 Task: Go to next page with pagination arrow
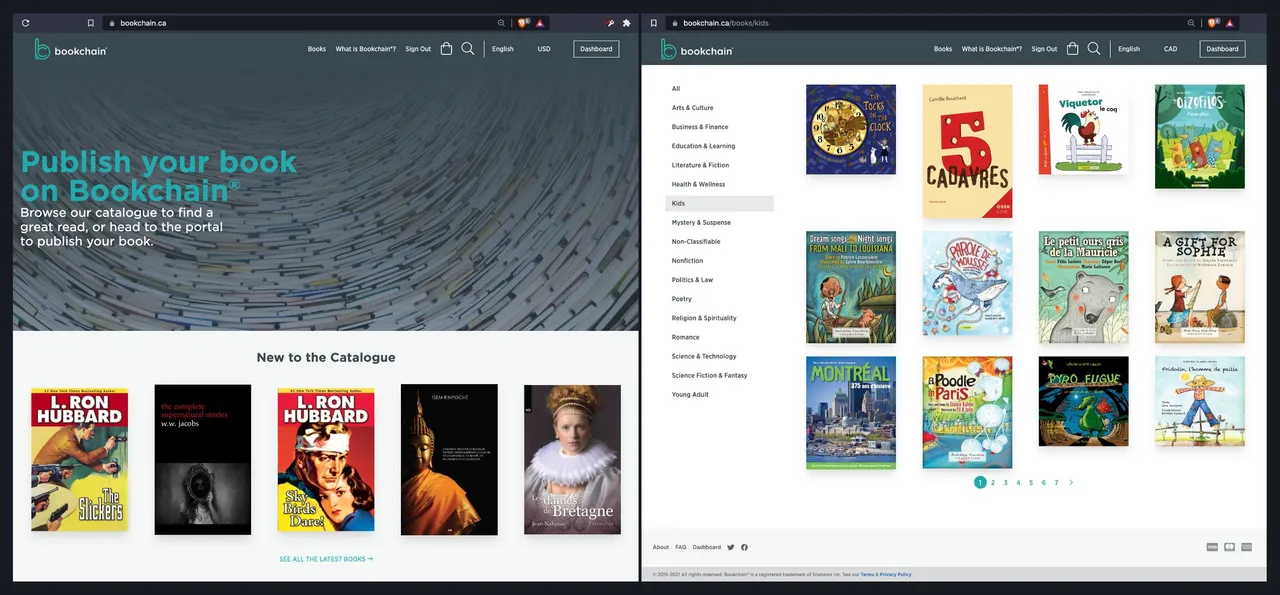point(1071,482)
